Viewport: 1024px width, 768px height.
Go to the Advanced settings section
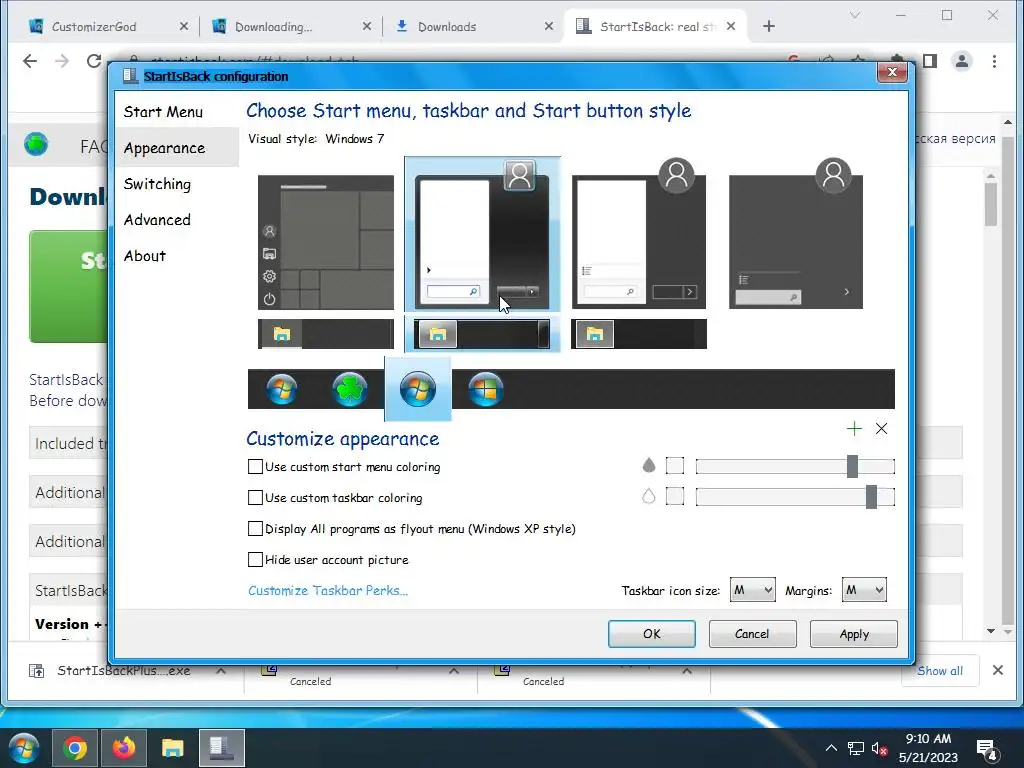[157, 220]
